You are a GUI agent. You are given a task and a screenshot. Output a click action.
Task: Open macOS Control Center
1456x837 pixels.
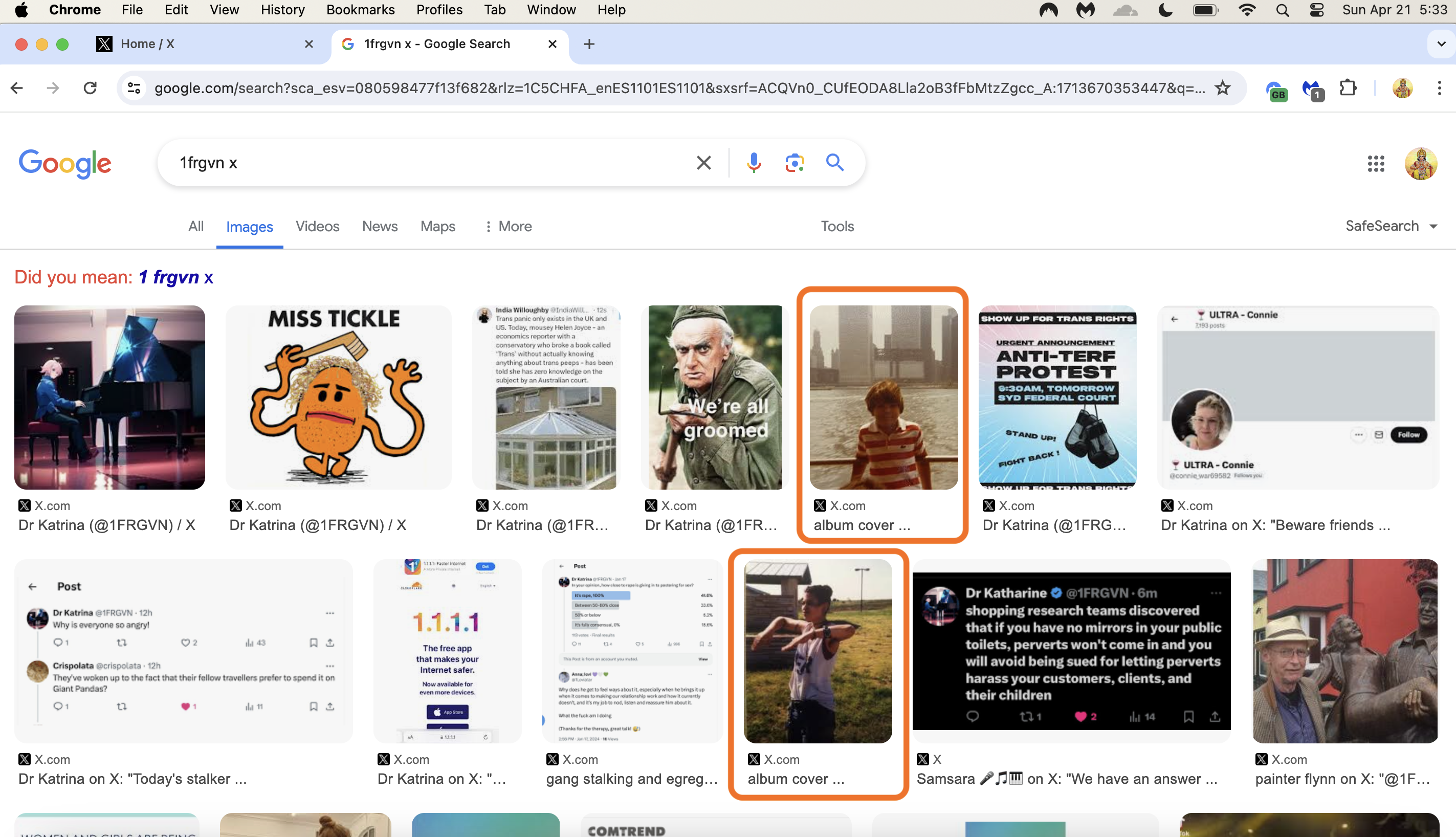click(1317, 10)
